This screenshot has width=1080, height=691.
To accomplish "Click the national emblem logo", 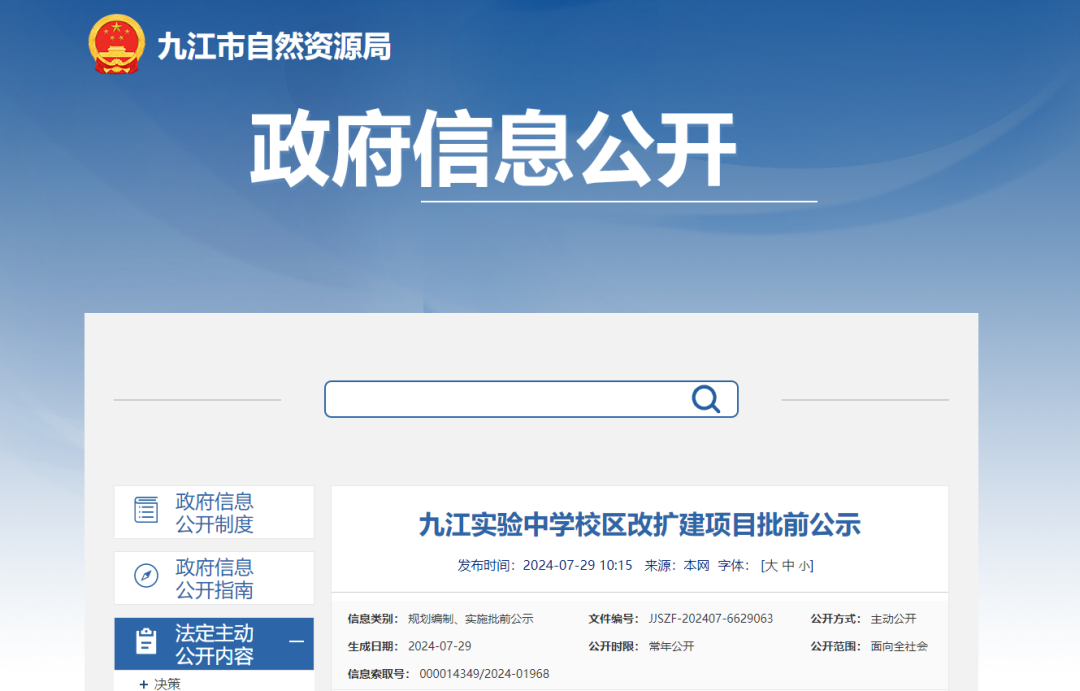I will (x=116, y=44).
